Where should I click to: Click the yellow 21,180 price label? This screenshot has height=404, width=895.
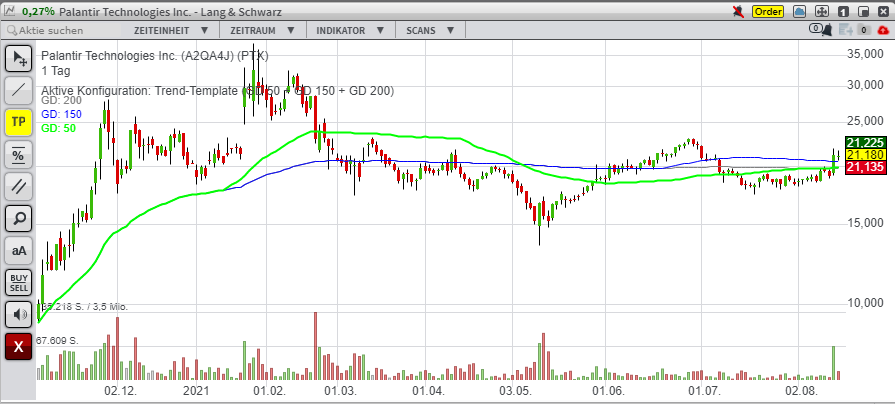pos(866,155)
